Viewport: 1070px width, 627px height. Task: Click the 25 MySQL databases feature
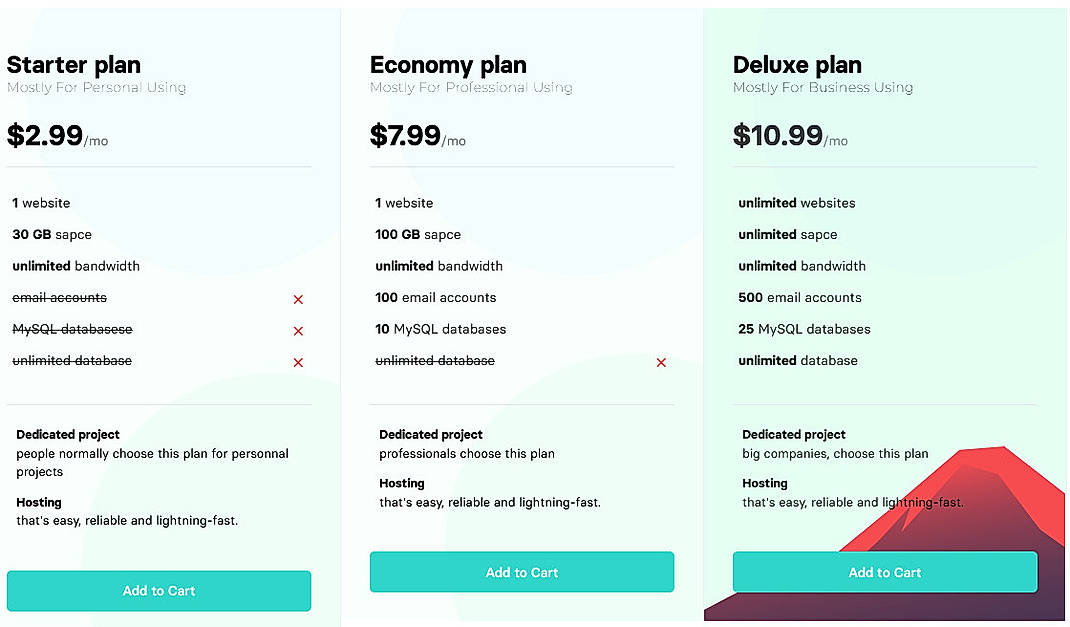[x=804, y=329]
